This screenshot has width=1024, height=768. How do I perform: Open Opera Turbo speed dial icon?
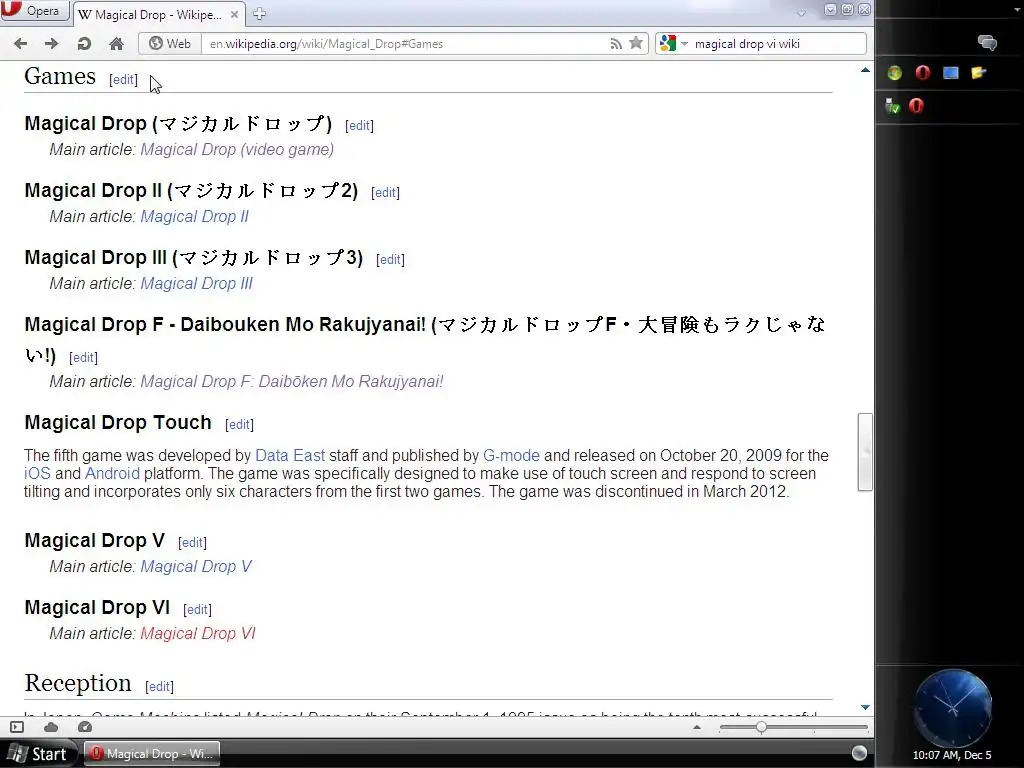click(x=85, y=727)
